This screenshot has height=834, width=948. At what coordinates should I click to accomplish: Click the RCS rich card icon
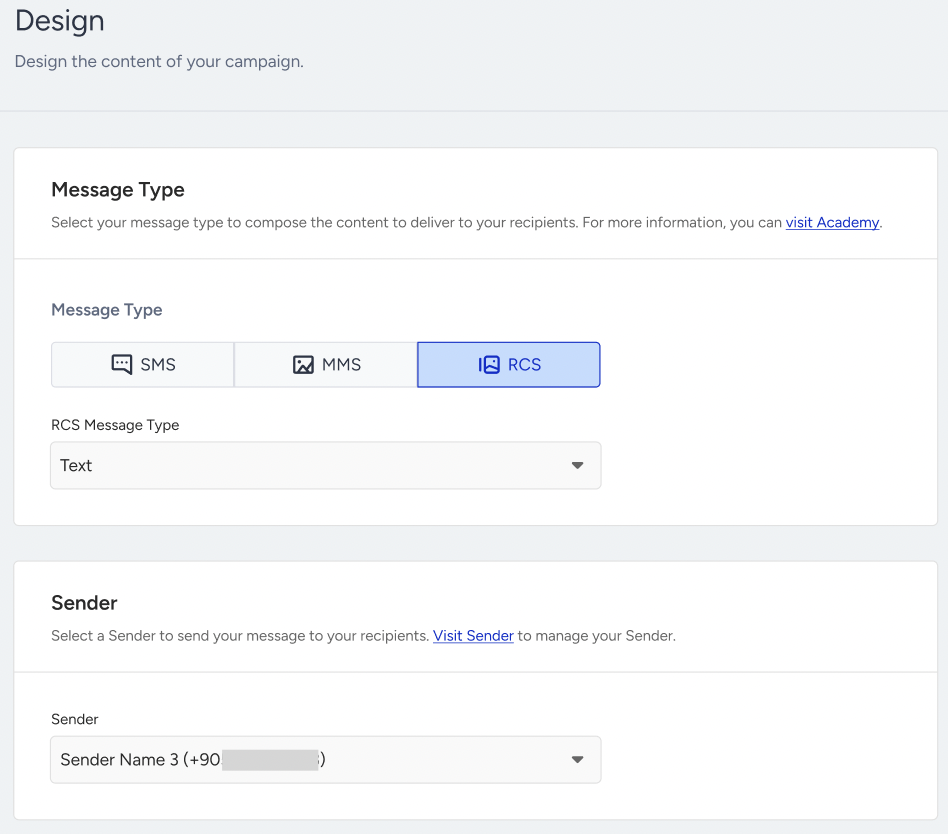tap(489, 365)
